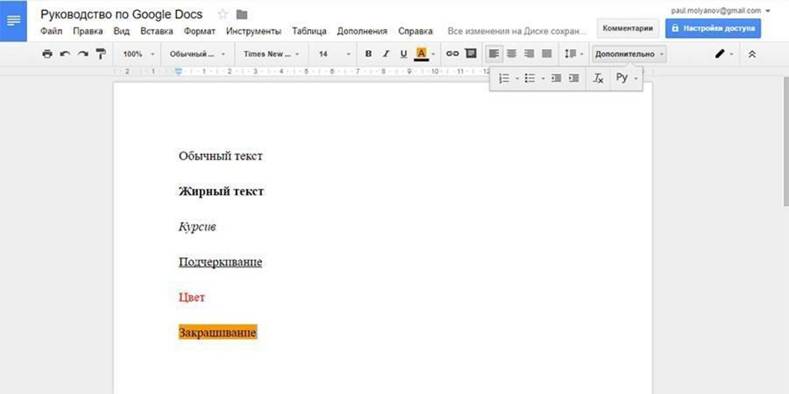Screen dimensions: 789x394
Task: Open the Формат menu
Action: tap(199, 31)
